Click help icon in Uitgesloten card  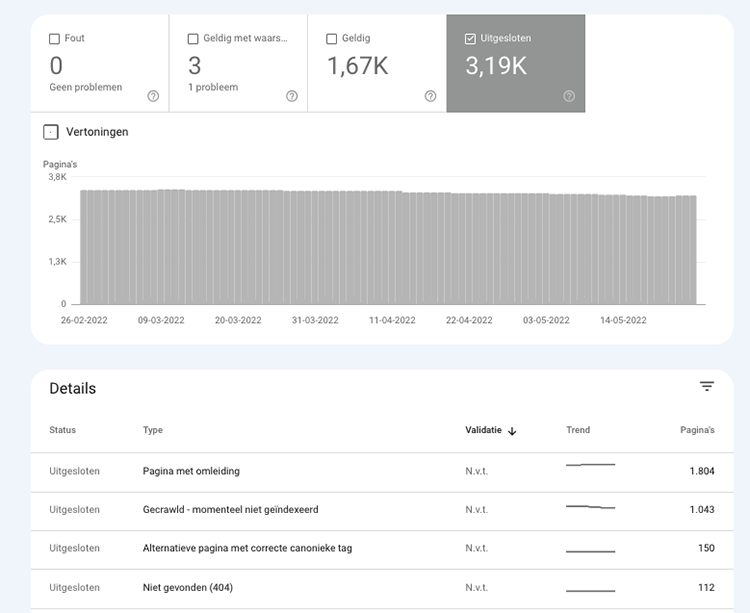569,96
